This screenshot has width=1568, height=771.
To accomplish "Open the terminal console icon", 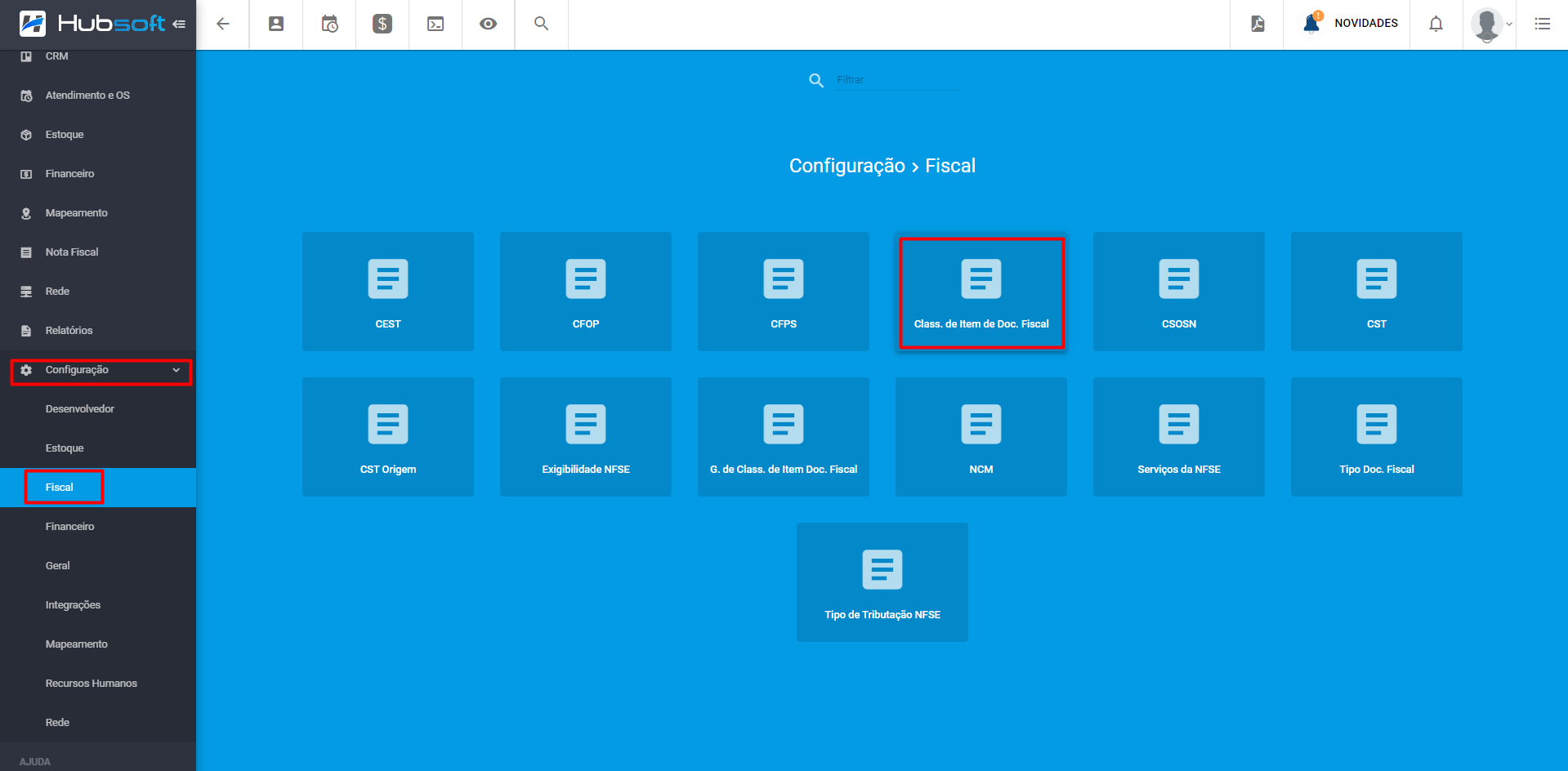I will click(x=436, y=24).
